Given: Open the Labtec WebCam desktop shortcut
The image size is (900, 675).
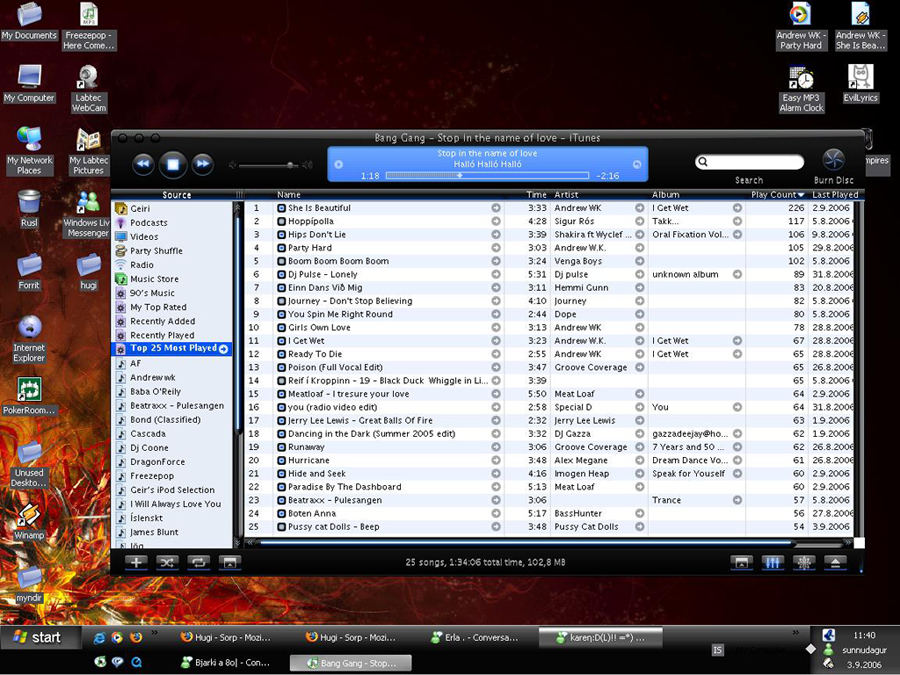Looking at the screenshot, I should coord(88,88).
